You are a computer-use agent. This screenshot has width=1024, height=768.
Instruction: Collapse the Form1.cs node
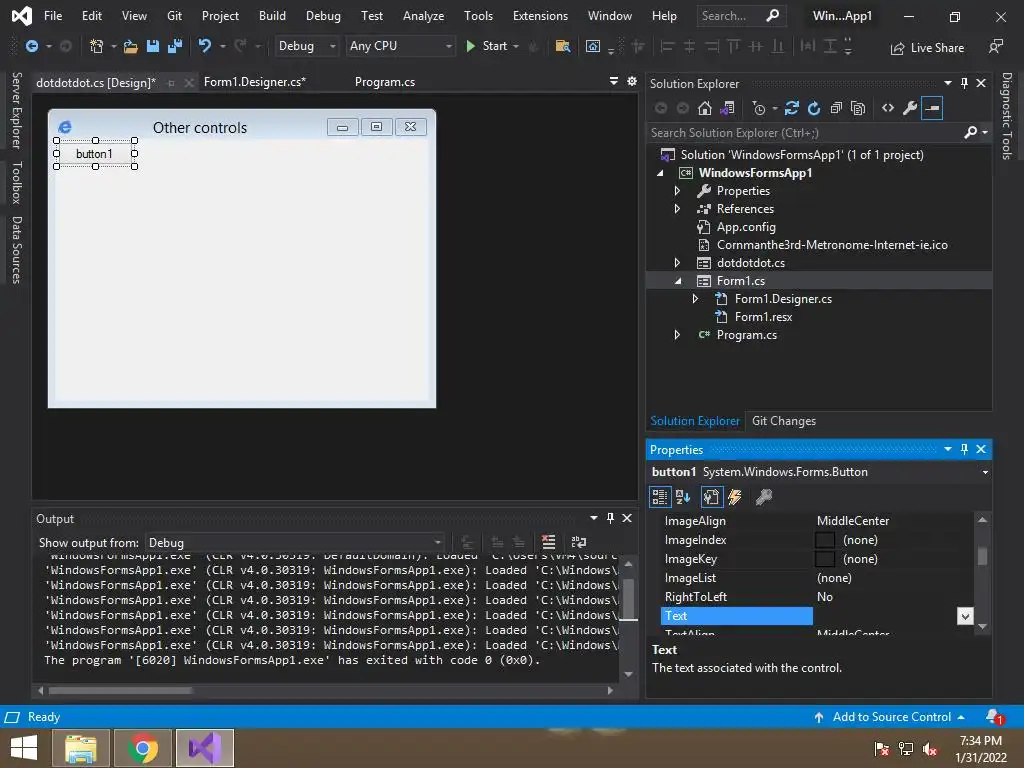click(677, 281)
